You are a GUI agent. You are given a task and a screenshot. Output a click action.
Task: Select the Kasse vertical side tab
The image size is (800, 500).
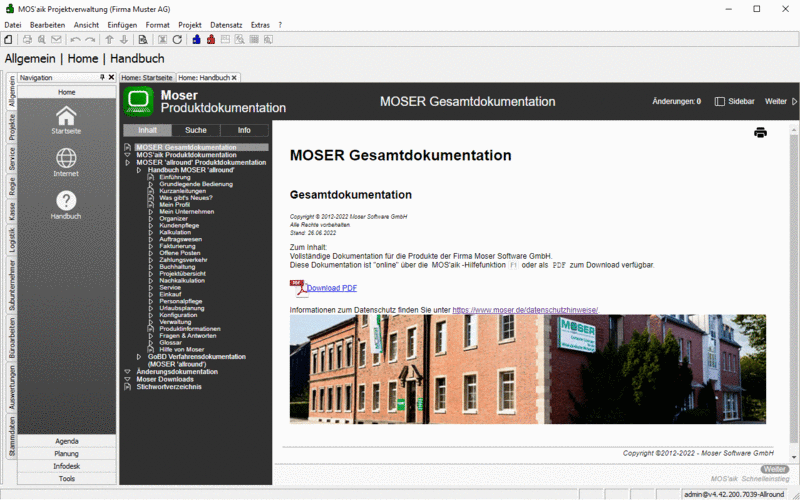12,212
